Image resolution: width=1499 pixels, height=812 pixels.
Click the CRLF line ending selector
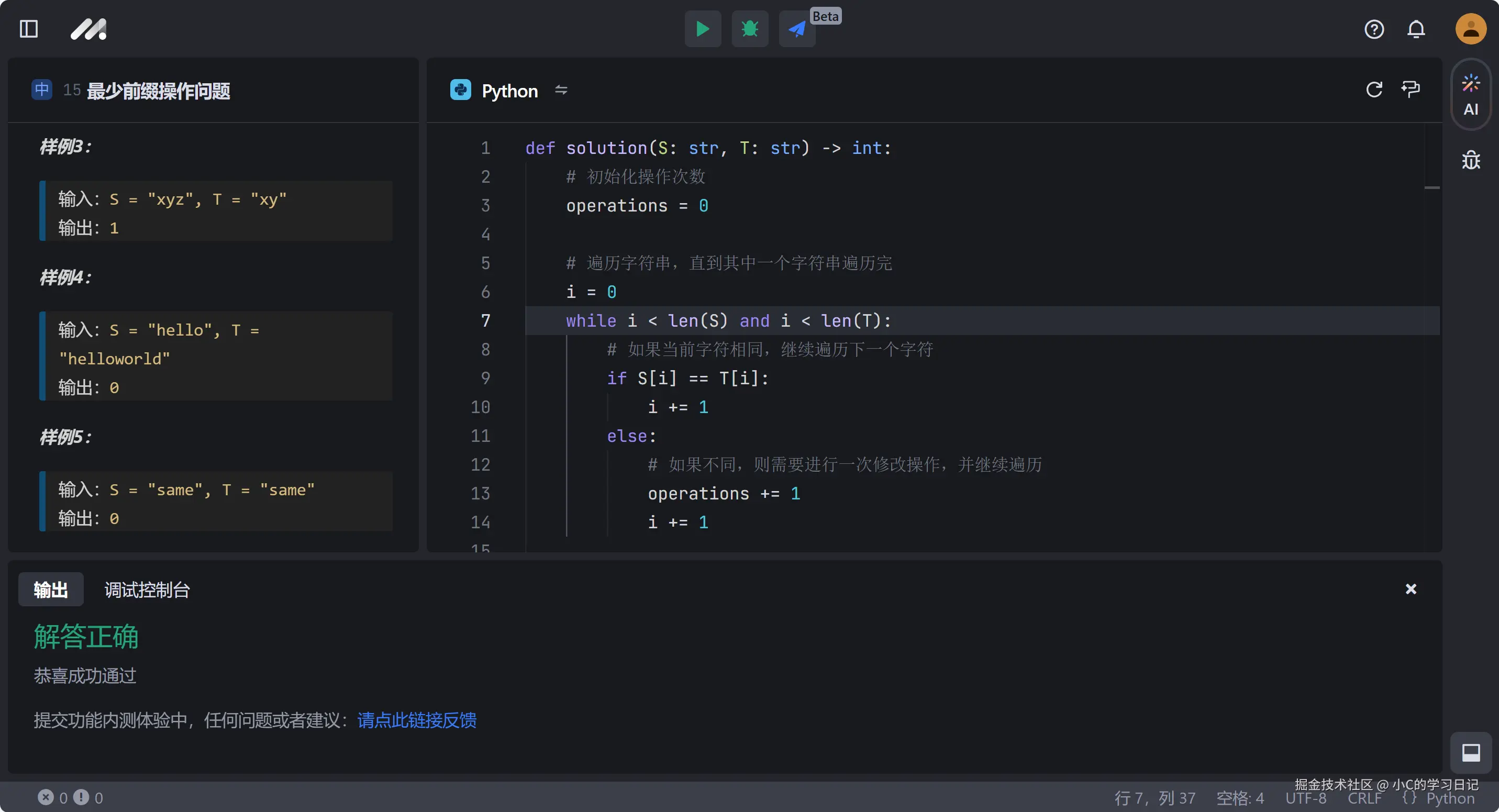[x=1364, y=798]
